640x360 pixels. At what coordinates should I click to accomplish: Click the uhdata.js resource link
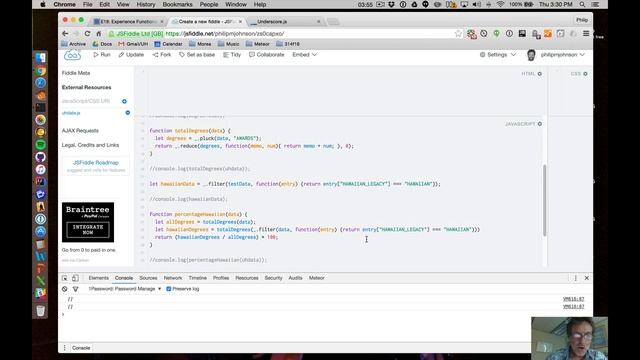pos(71,113)
